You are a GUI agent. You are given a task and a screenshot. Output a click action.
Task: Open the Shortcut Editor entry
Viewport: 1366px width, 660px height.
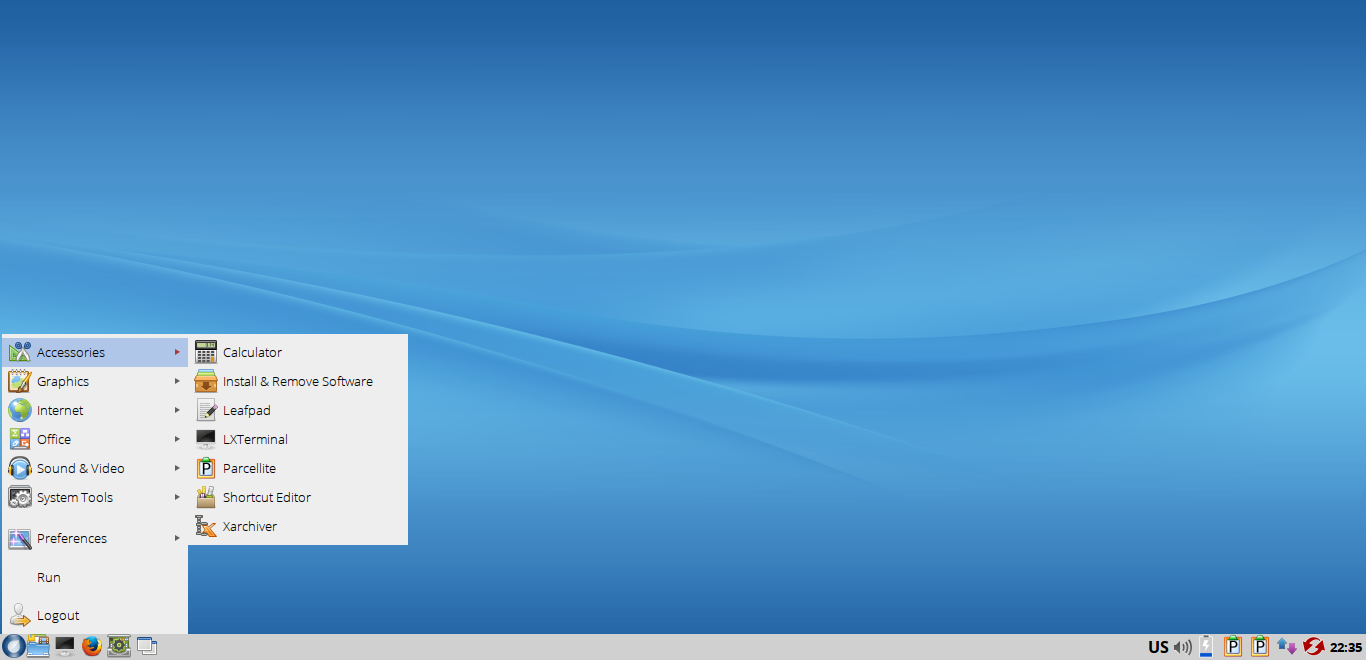coord(298,497)
